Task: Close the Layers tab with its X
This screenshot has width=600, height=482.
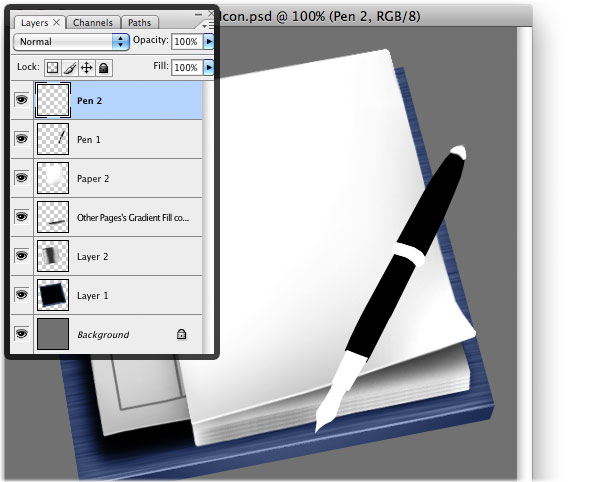Action: pyautogui.click(x=56, y=22)
